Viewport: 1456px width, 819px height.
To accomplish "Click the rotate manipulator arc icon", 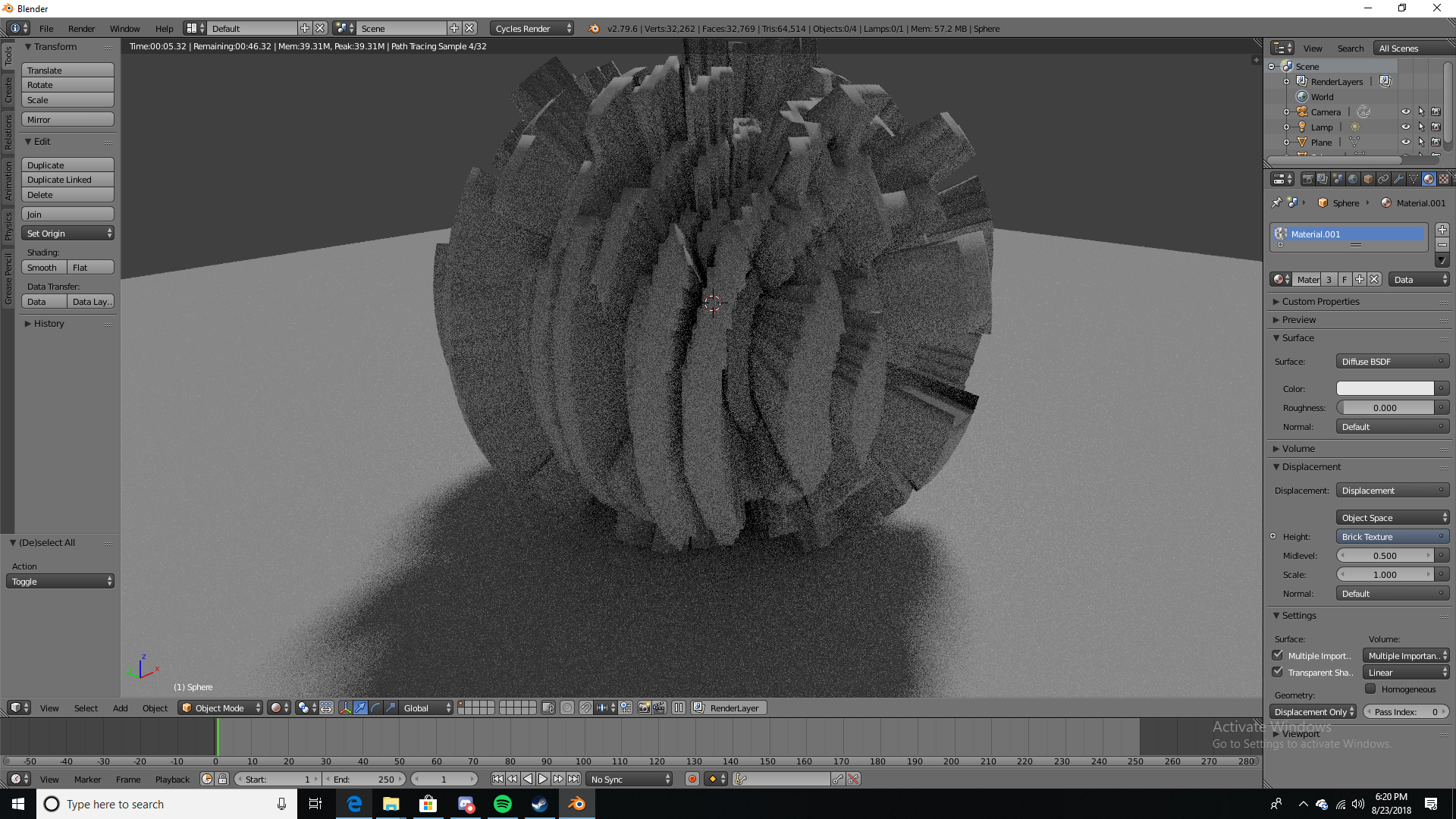I will [x=376, y=708].
